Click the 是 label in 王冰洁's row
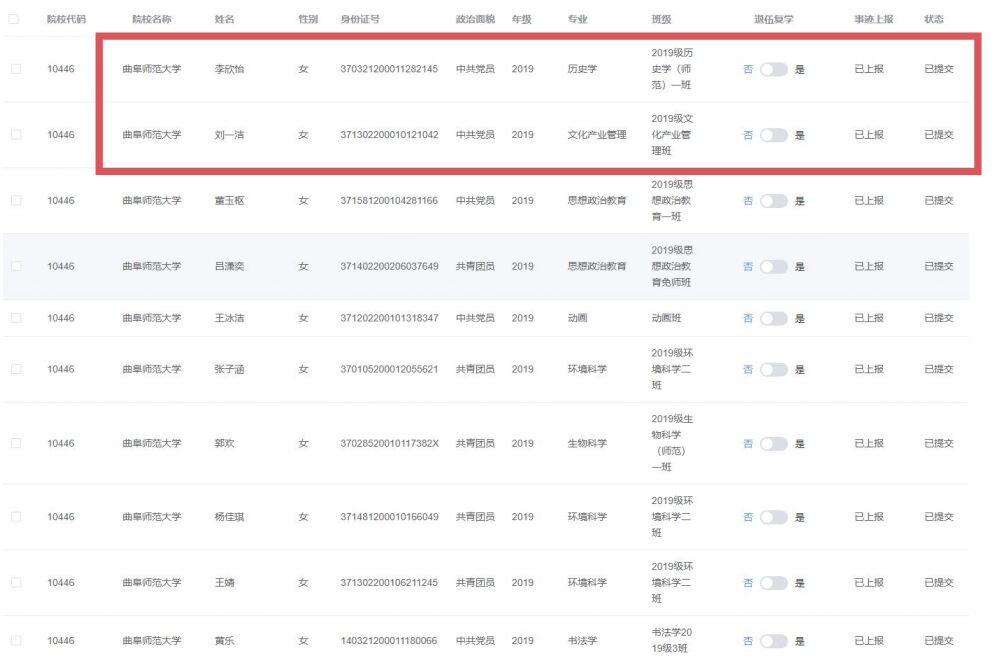Screen dimensions: 992x660 point(799,318)
